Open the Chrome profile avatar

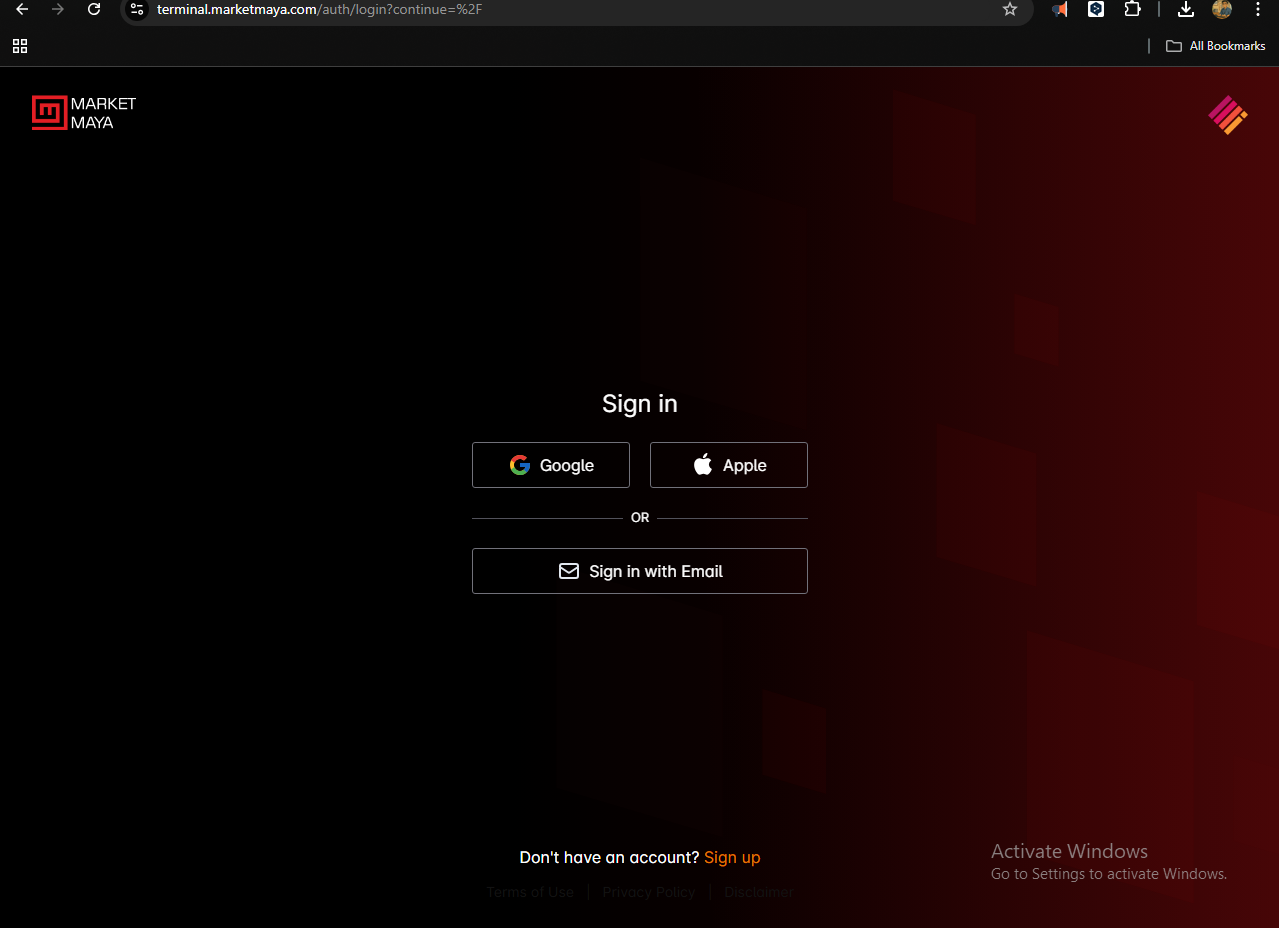tap(1221, 9)
